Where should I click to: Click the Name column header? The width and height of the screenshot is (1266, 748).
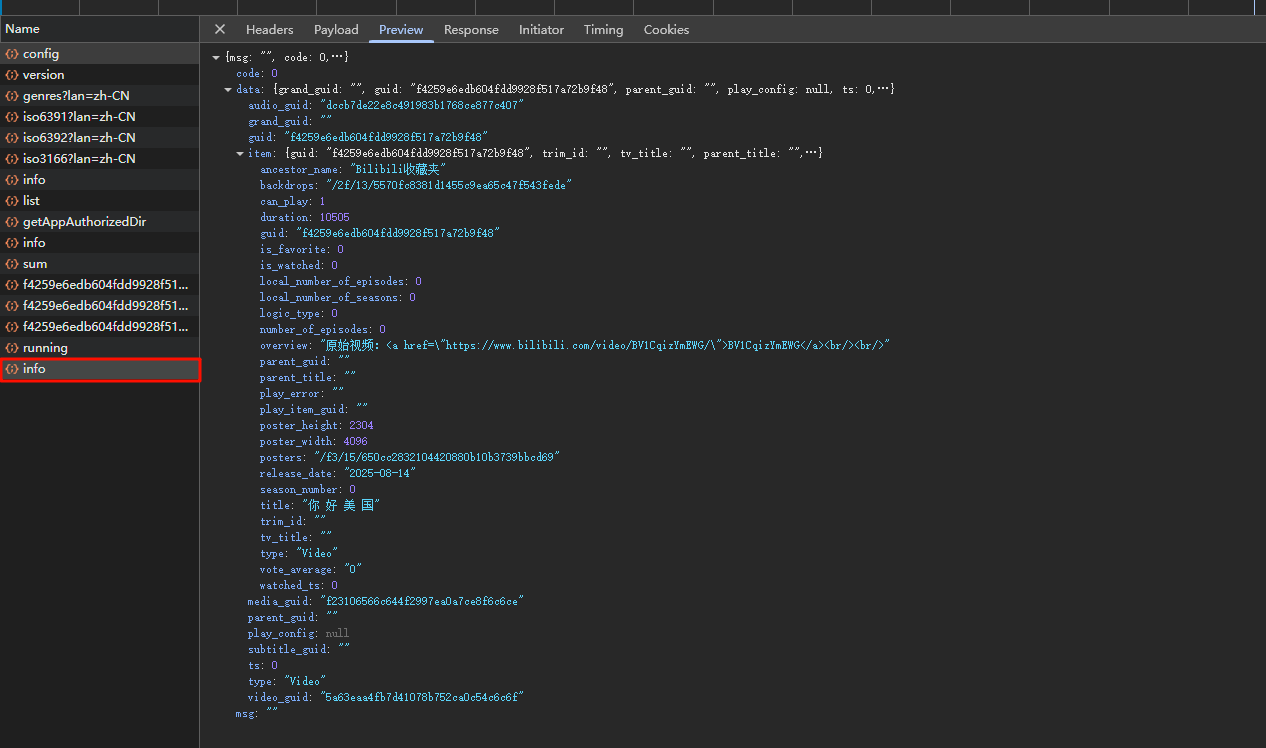tap(23, 29)
